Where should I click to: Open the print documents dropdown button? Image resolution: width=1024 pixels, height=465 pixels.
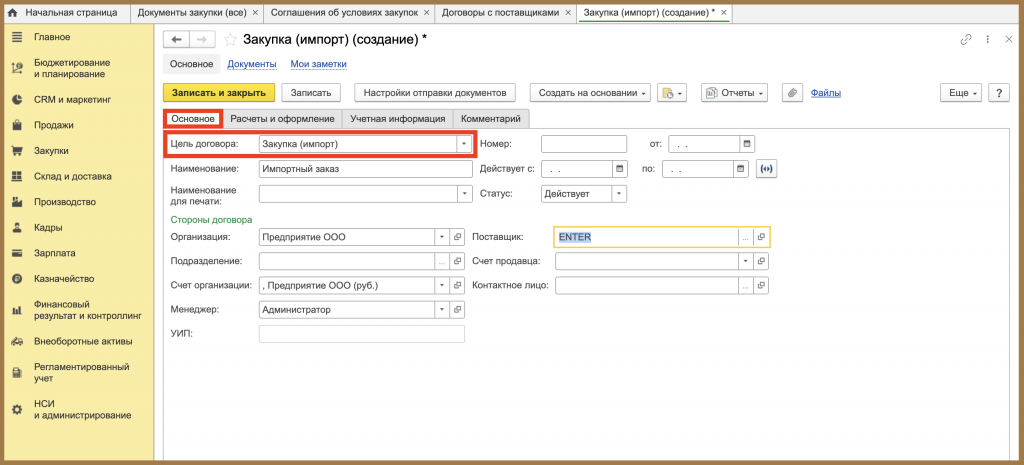click(672, 93)
